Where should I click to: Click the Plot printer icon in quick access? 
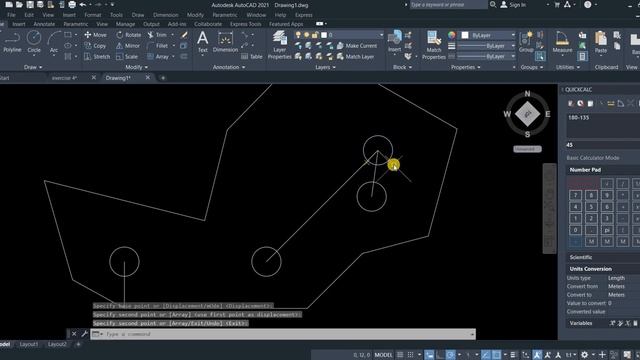72,5
